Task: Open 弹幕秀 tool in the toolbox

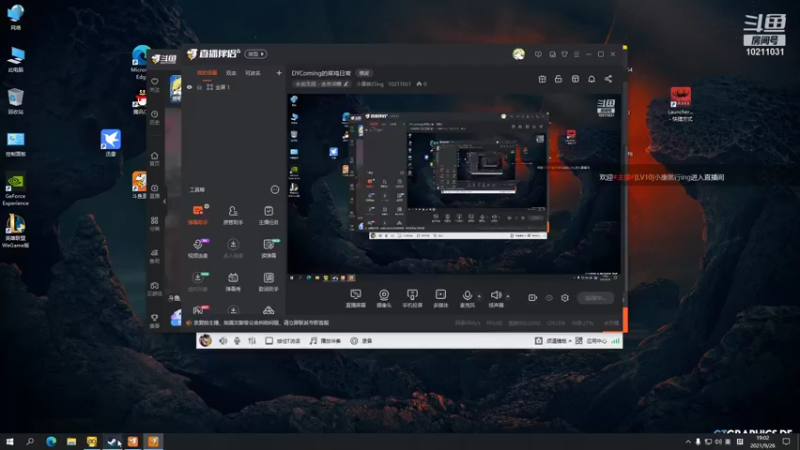Action: pos(233,281)
